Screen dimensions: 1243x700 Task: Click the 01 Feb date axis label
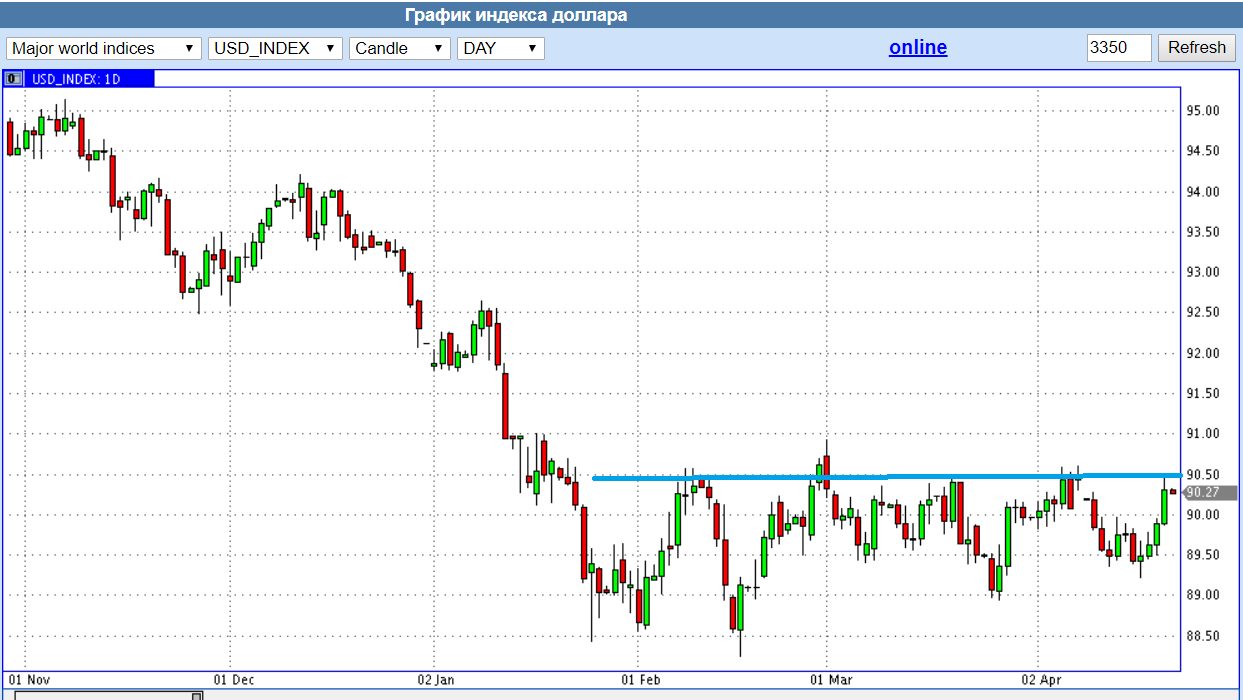tap(641, 680)
